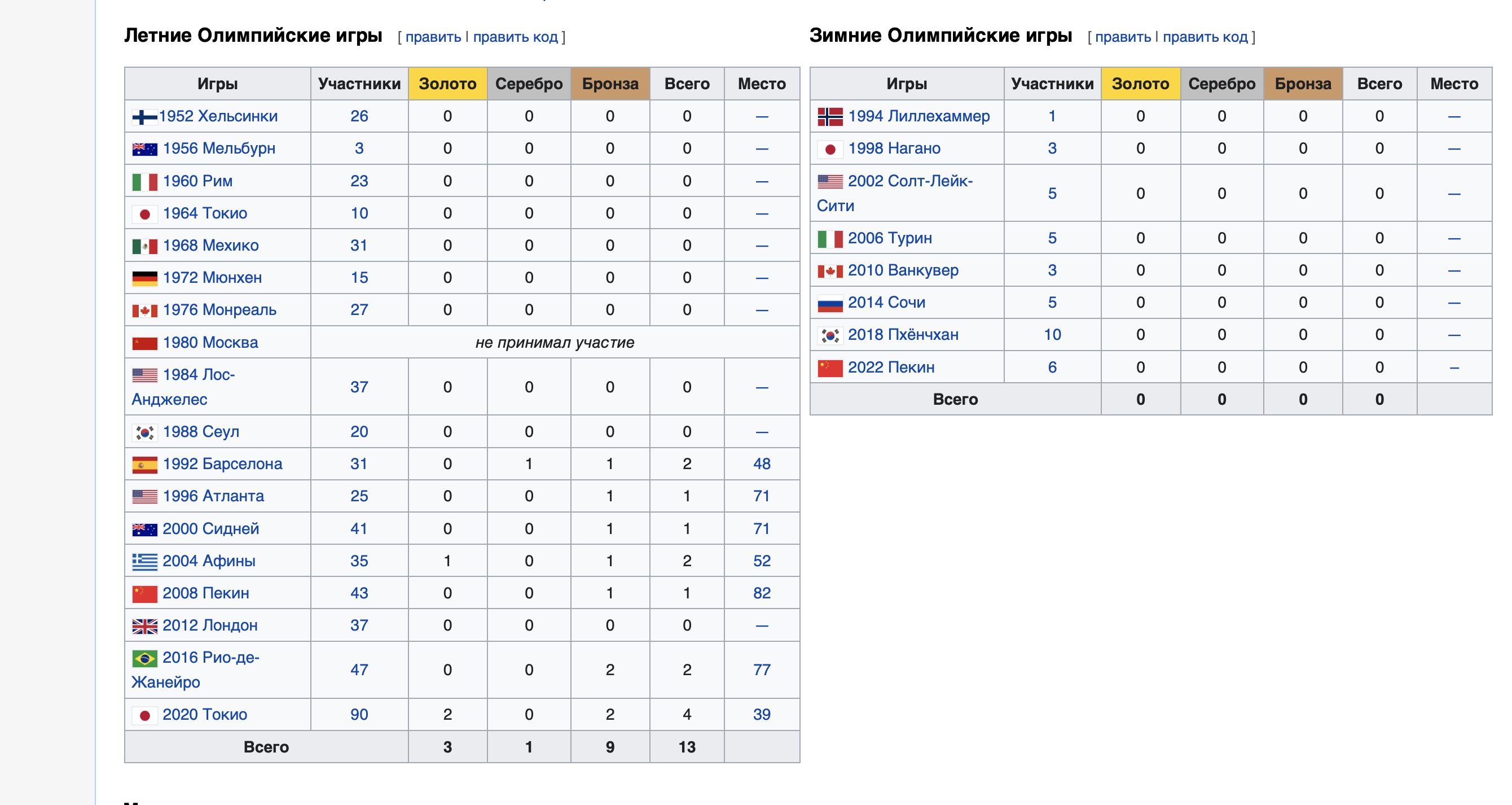Click the Italy flag beside 2006 Турин

click(830, 239)
